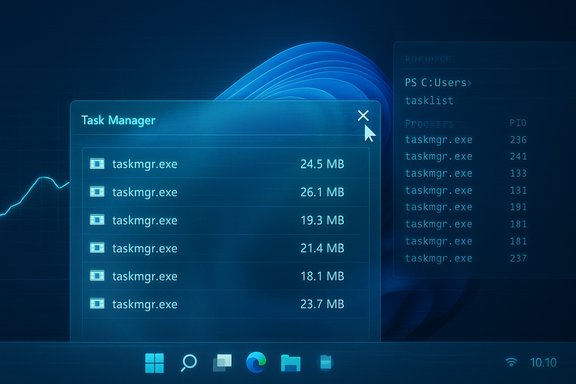
Task: Click the icon beside 23.7 MB process
Action: pos(97,304)
